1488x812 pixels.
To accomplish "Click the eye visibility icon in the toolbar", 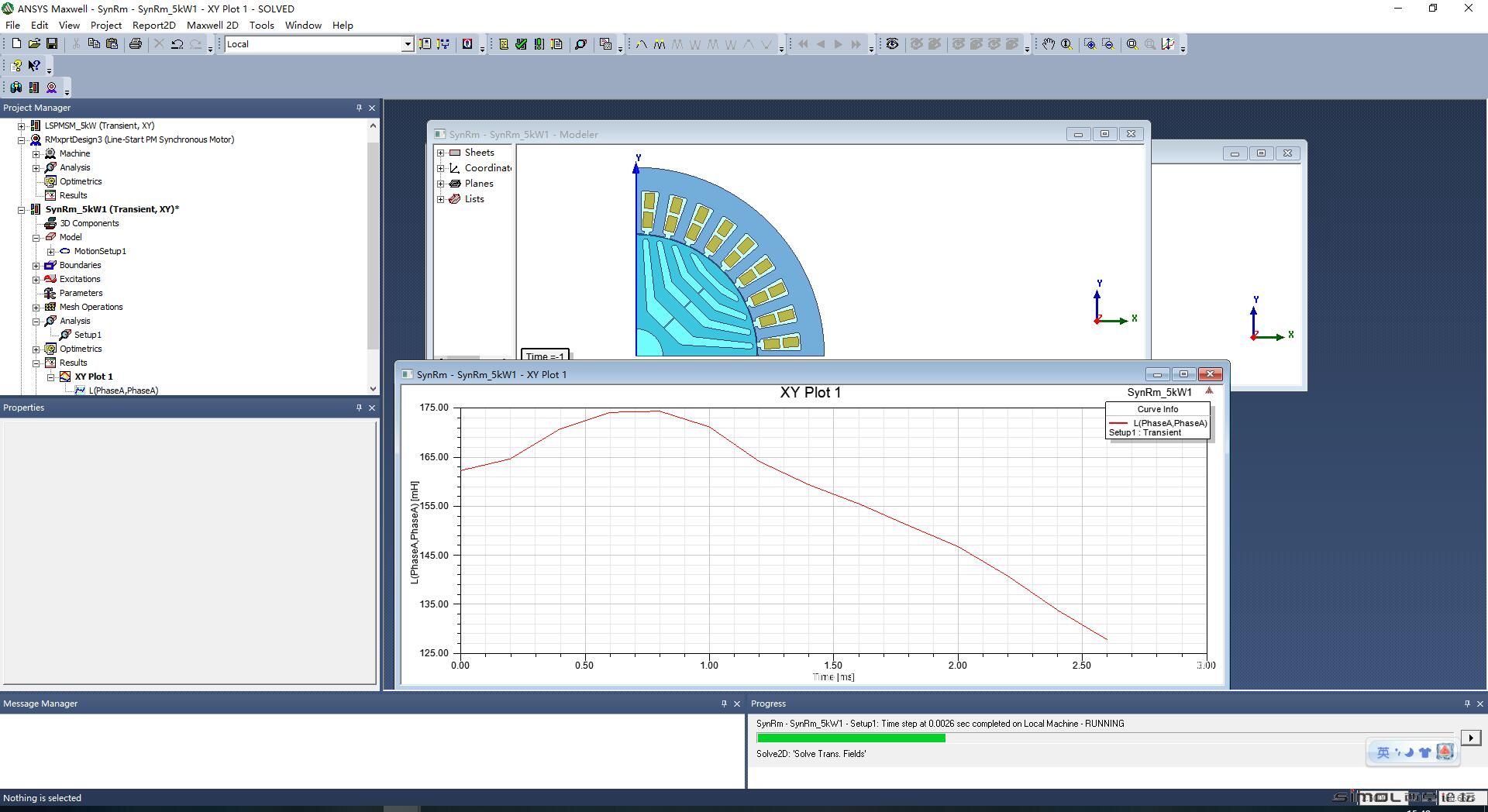I will (892, 44).
